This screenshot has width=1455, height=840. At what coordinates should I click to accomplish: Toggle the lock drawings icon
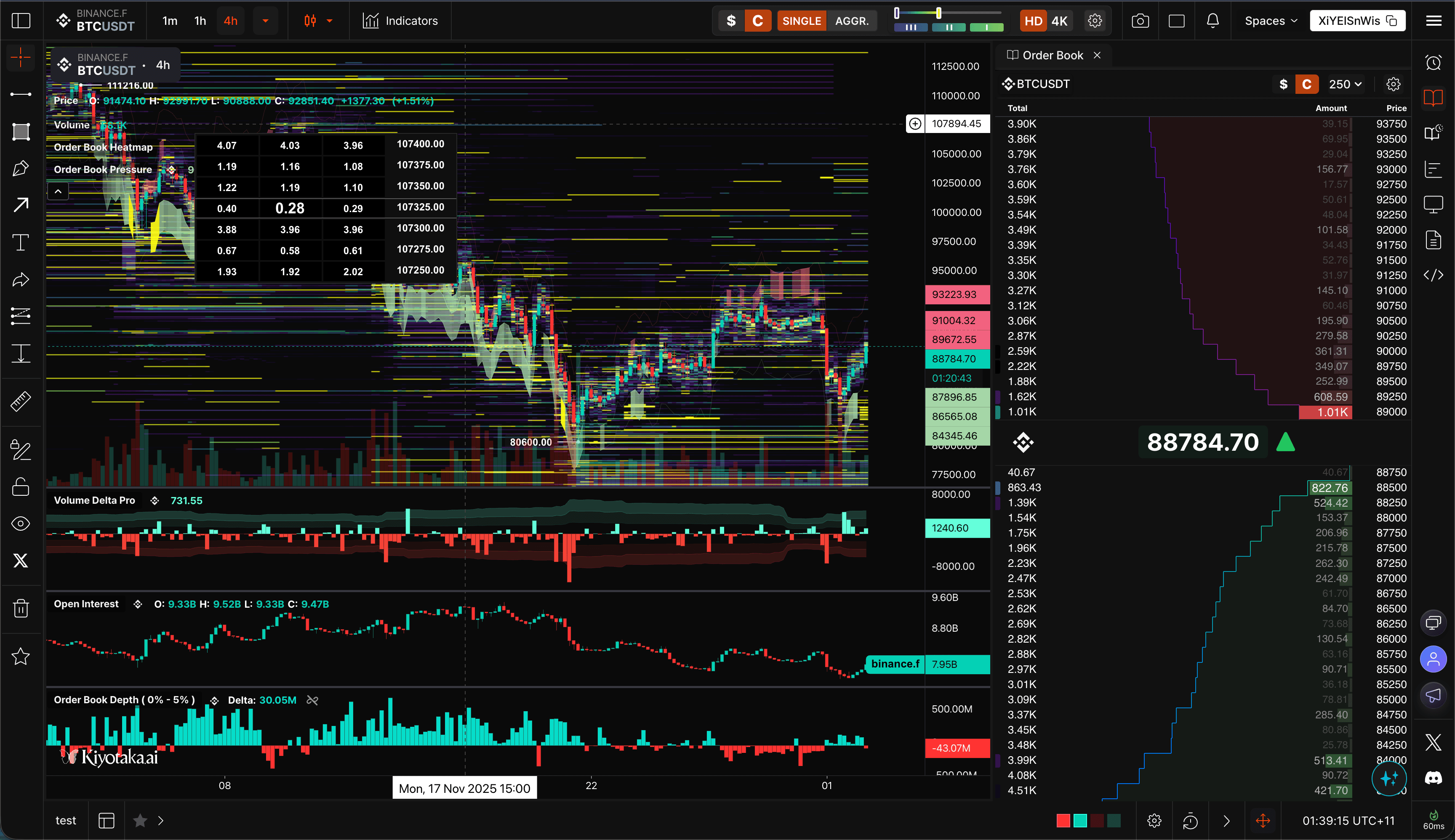(x=21, y=486)
